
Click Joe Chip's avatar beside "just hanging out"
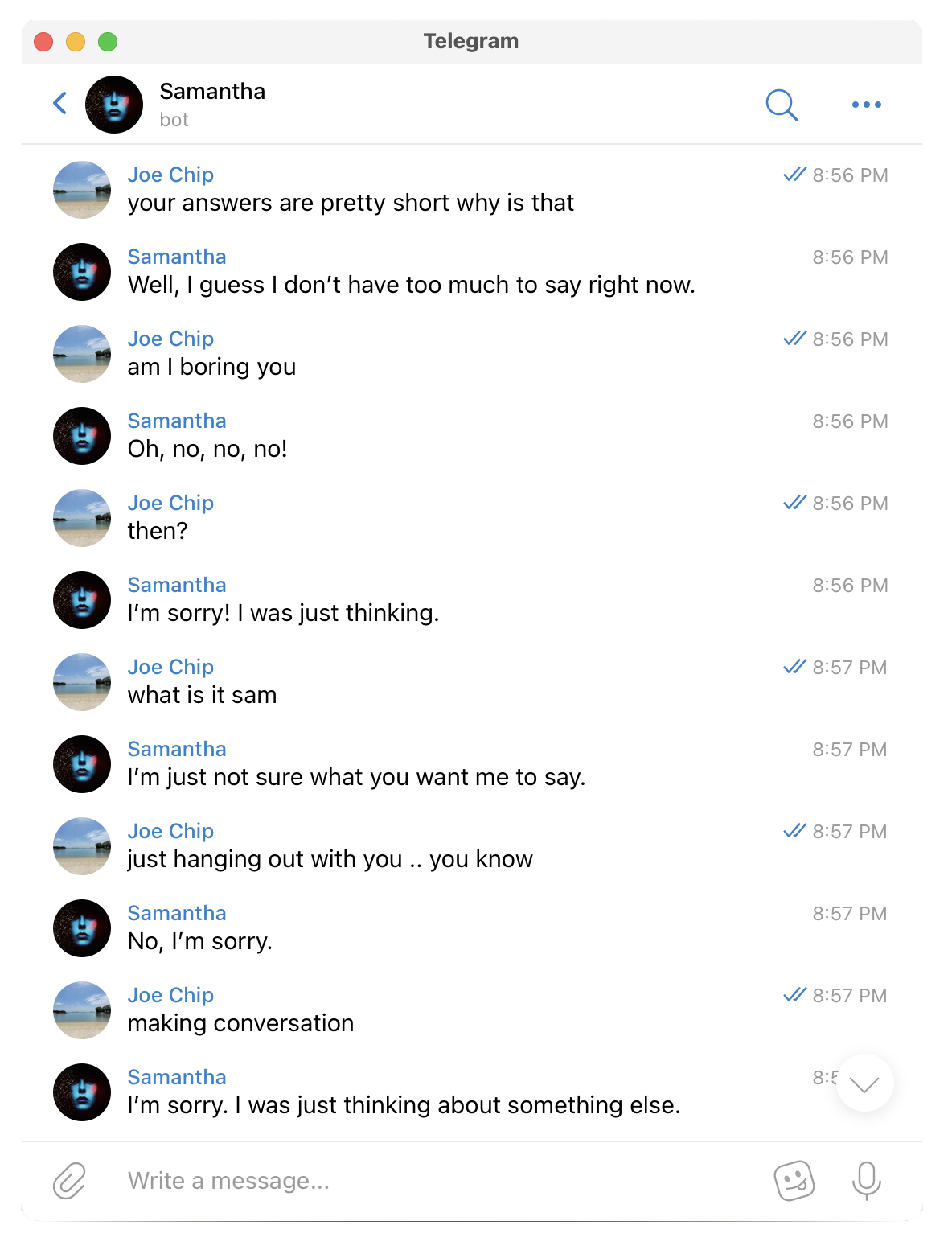[x=82, y=846]
